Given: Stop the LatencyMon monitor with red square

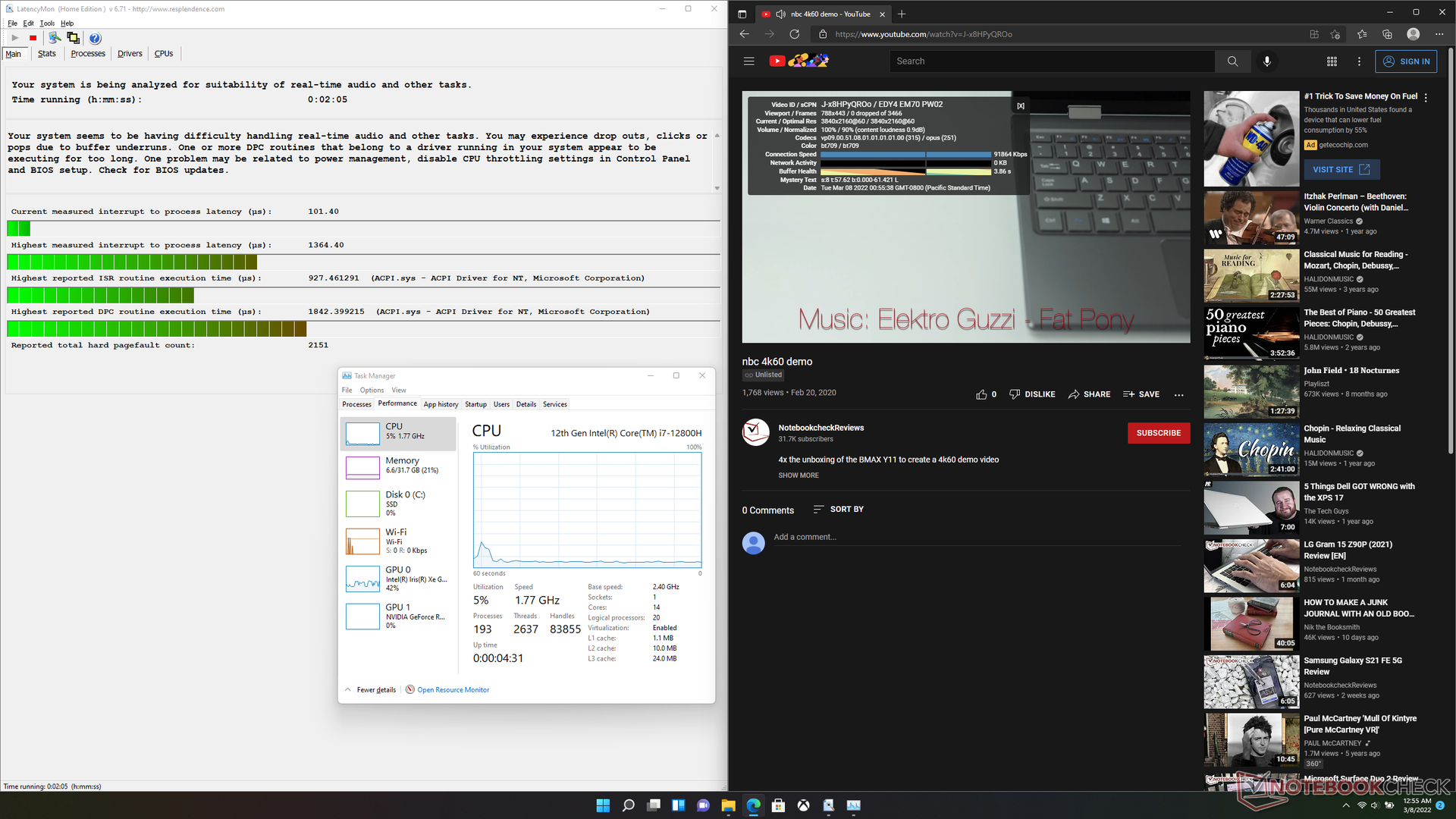Looking at the screenshot, I should tap(33, 38).
